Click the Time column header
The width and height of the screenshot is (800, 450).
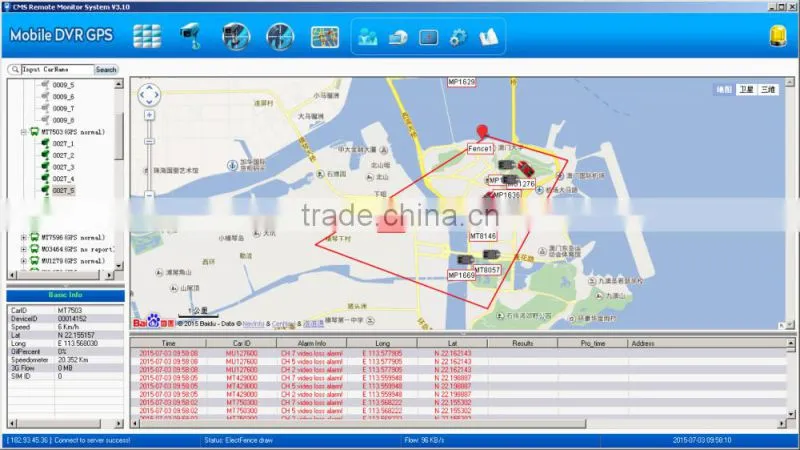point(168,343)
